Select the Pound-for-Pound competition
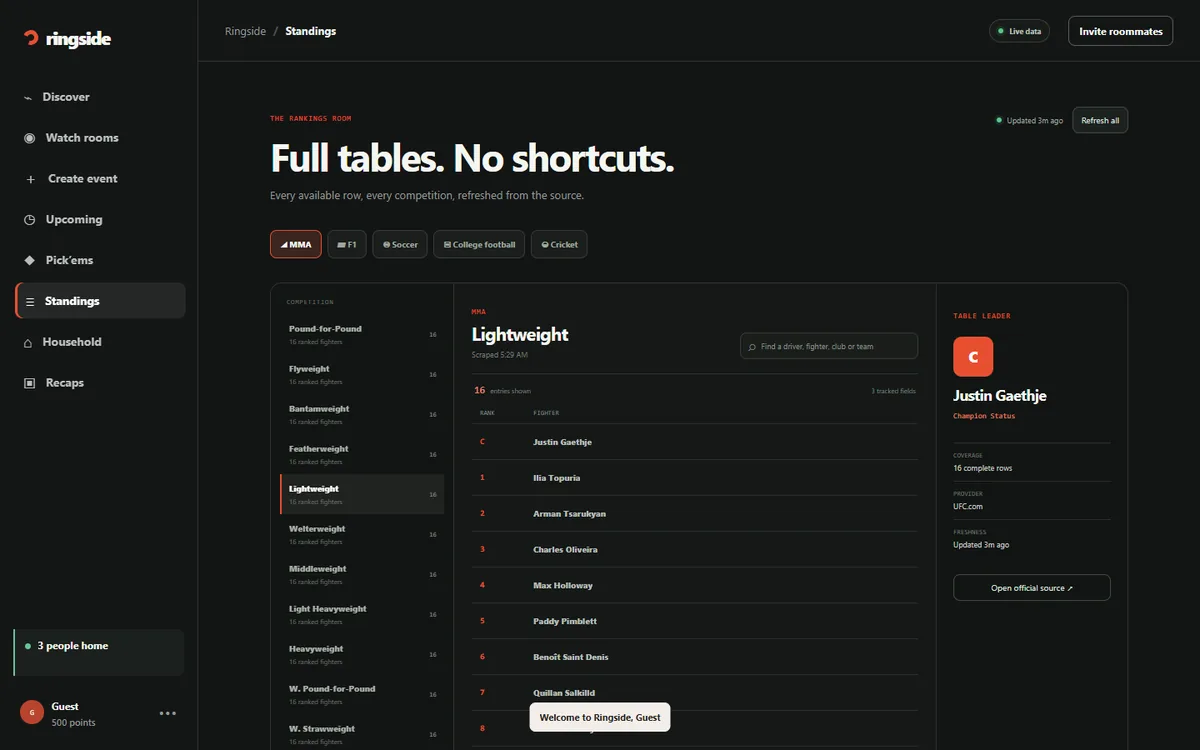Screen dimensions: 1200x750 pyautogui.click(x=362, y=334)
